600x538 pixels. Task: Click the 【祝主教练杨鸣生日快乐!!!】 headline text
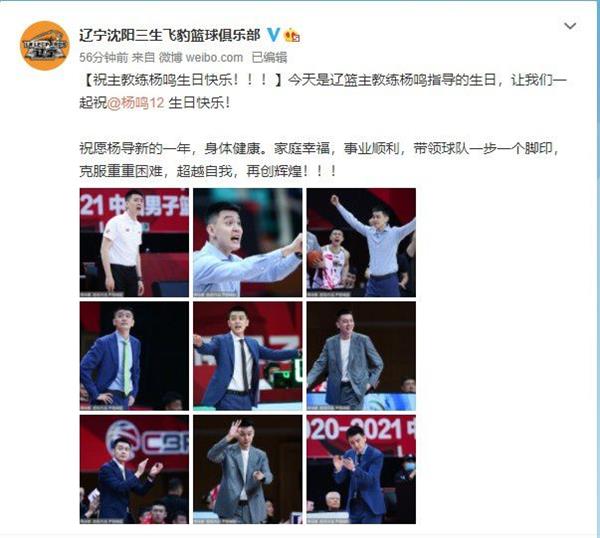click(x=182, y=80)
